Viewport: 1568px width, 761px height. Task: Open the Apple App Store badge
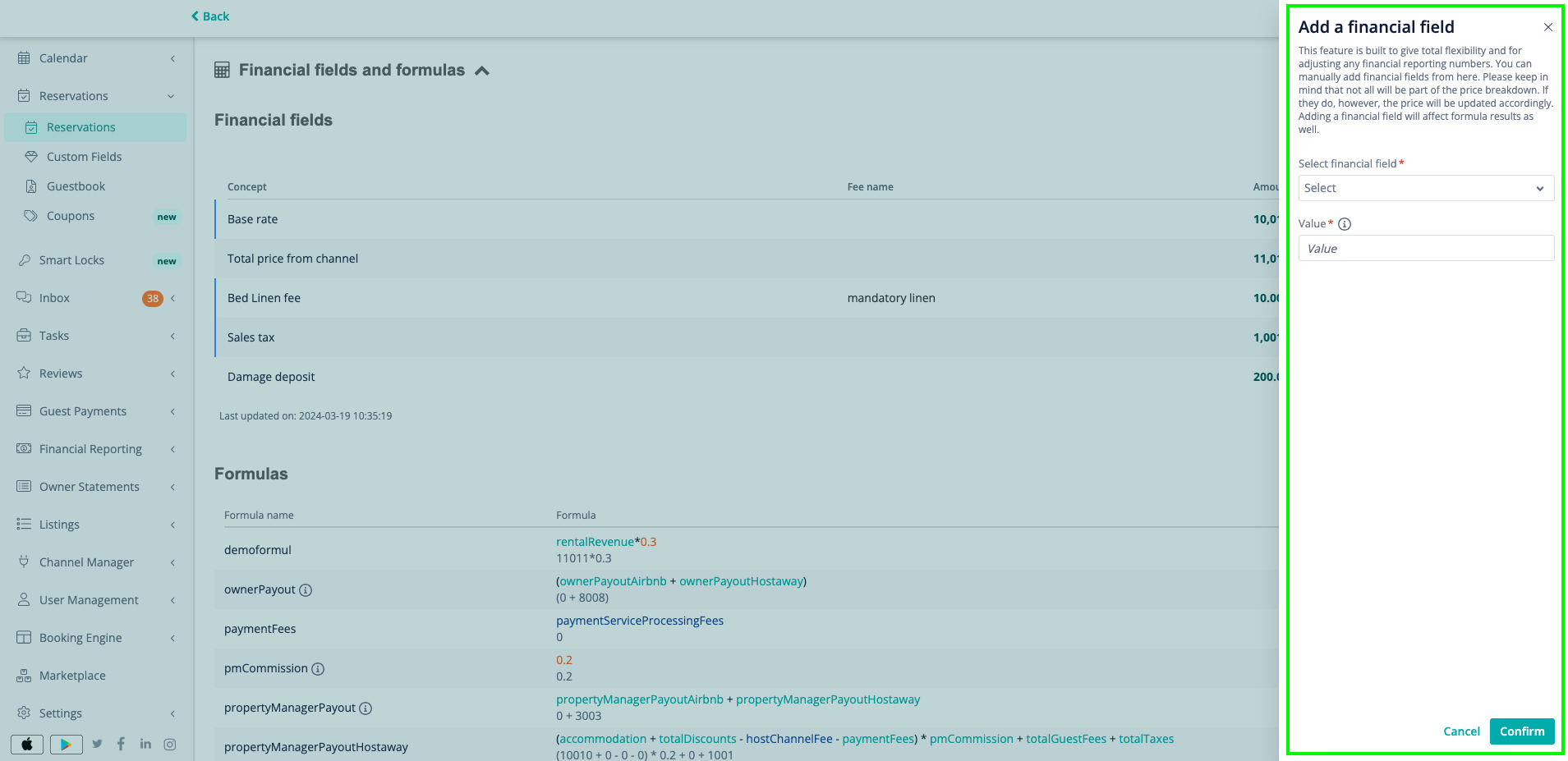pyautogui.click(x=27, y=745)
